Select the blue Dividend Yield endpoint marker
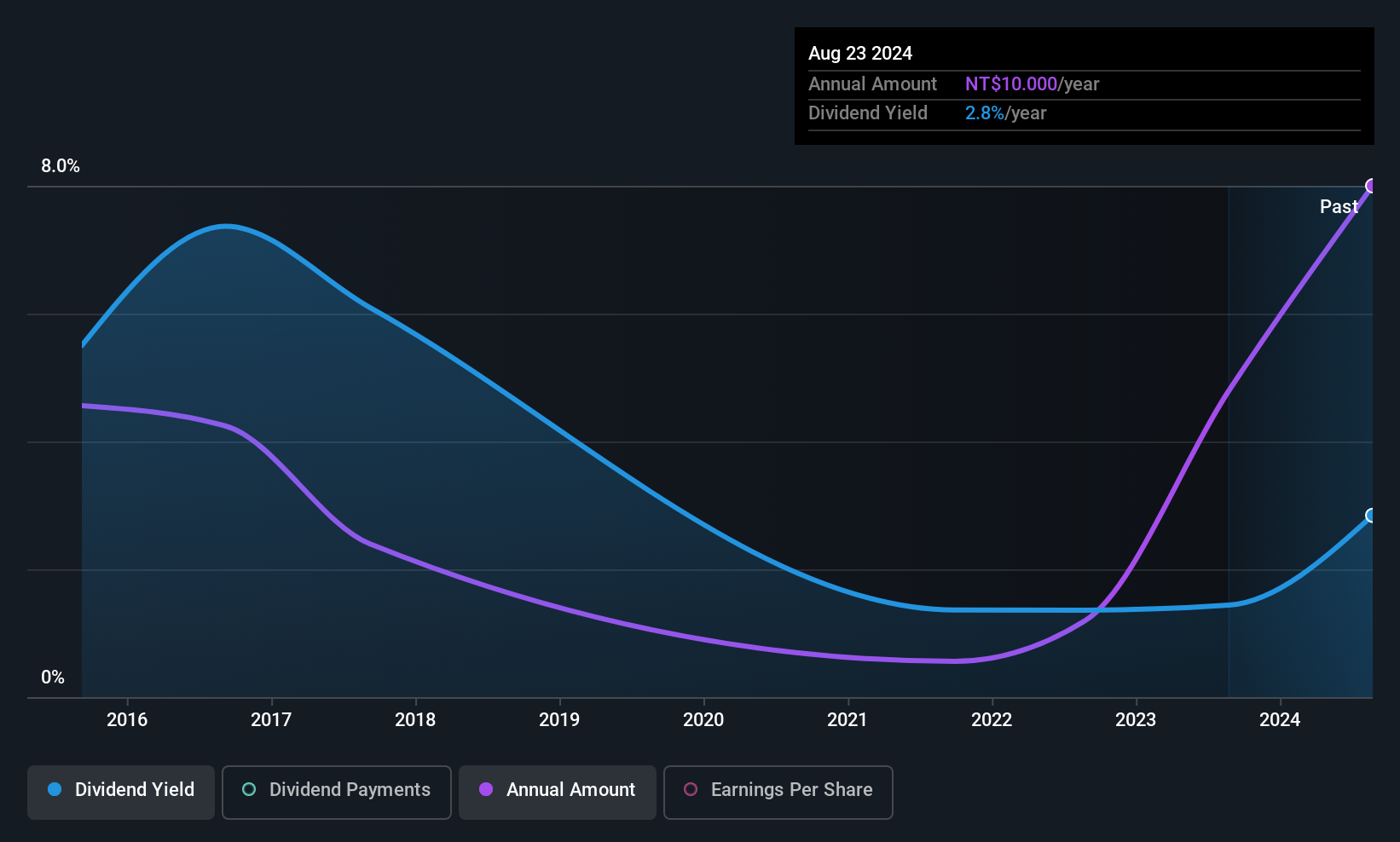This screenshot has height=842, width=1400. [x=1372, y=516]
